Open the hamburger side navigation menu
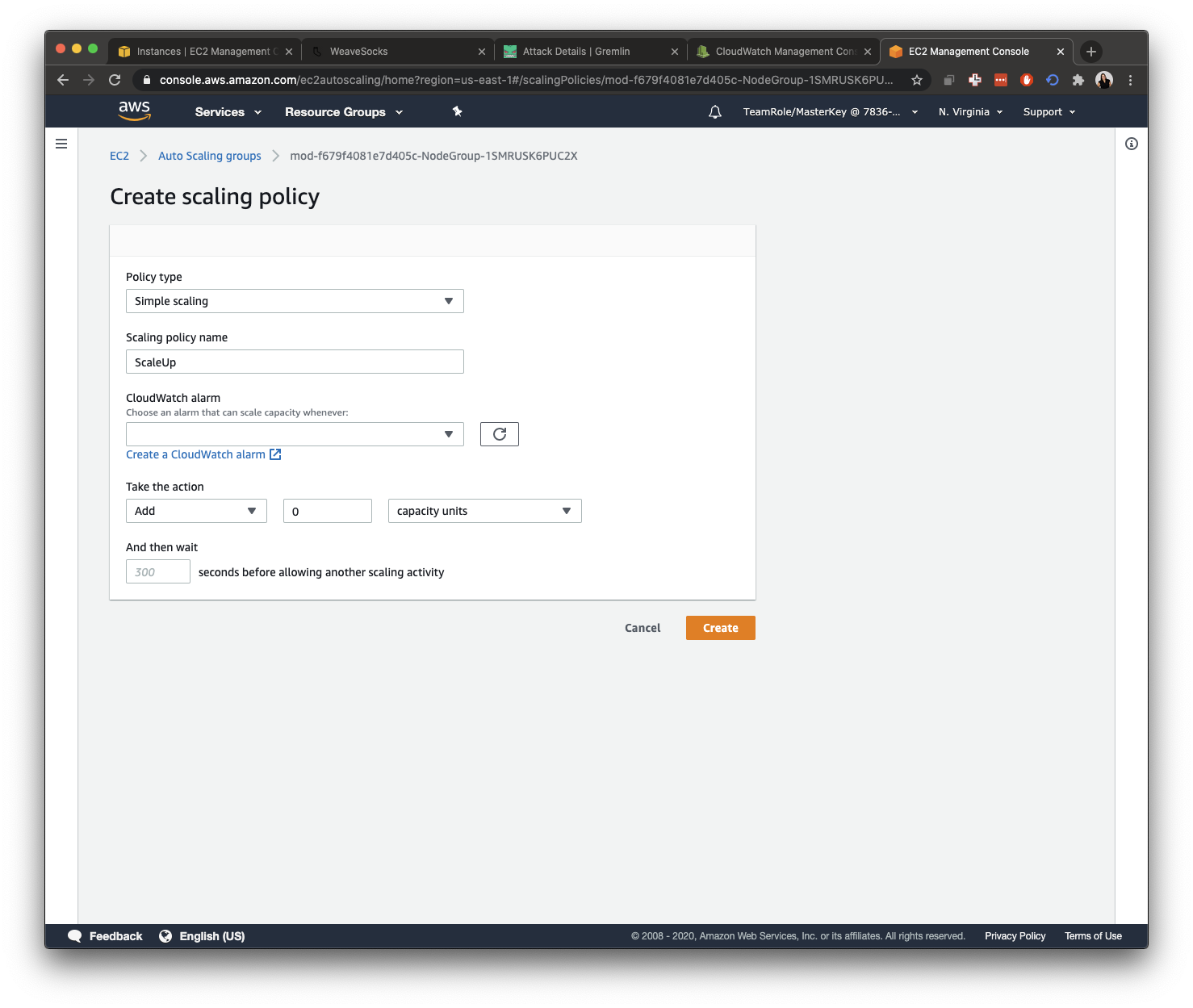The image size is (1193, 1008). (x=61, y=144)
